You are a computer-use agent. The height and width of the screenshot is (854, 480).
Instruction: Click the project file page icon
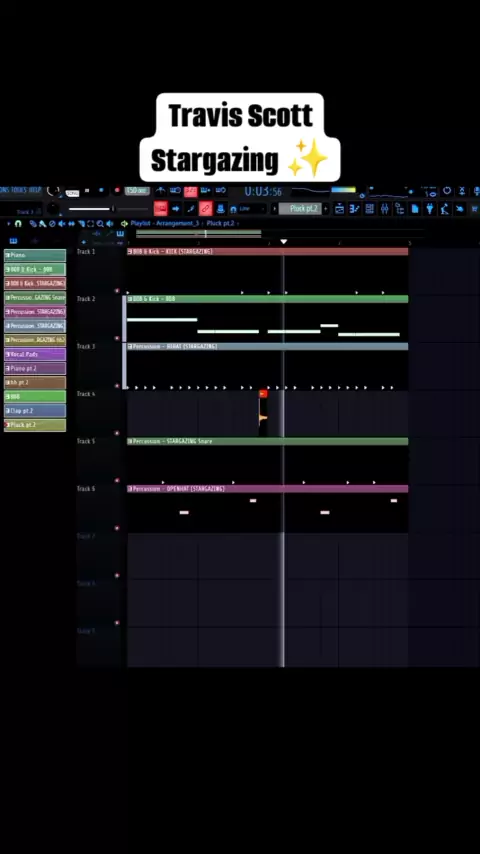point(415,209)
